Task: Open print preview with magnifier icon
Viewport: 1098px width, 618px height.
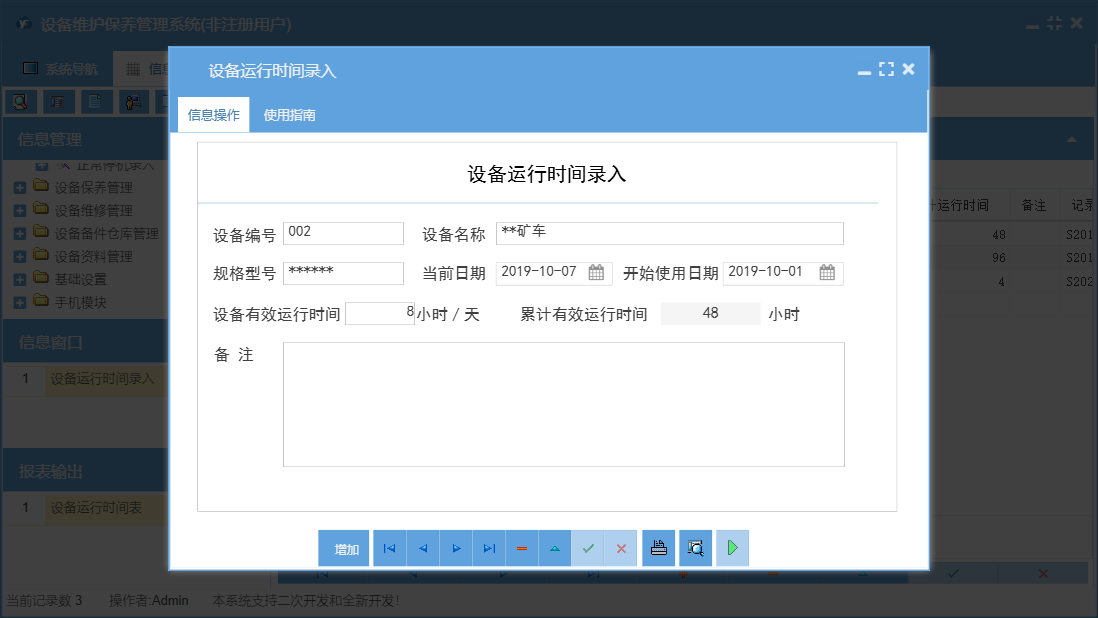Action: (695, 548)
